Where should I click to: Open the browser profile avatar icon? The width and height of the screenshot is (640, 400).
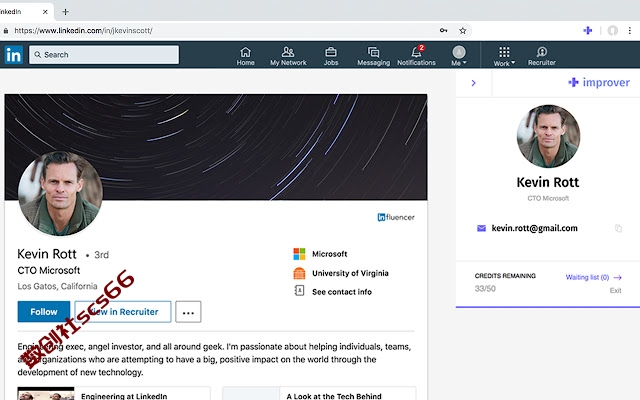click(613, 31)
